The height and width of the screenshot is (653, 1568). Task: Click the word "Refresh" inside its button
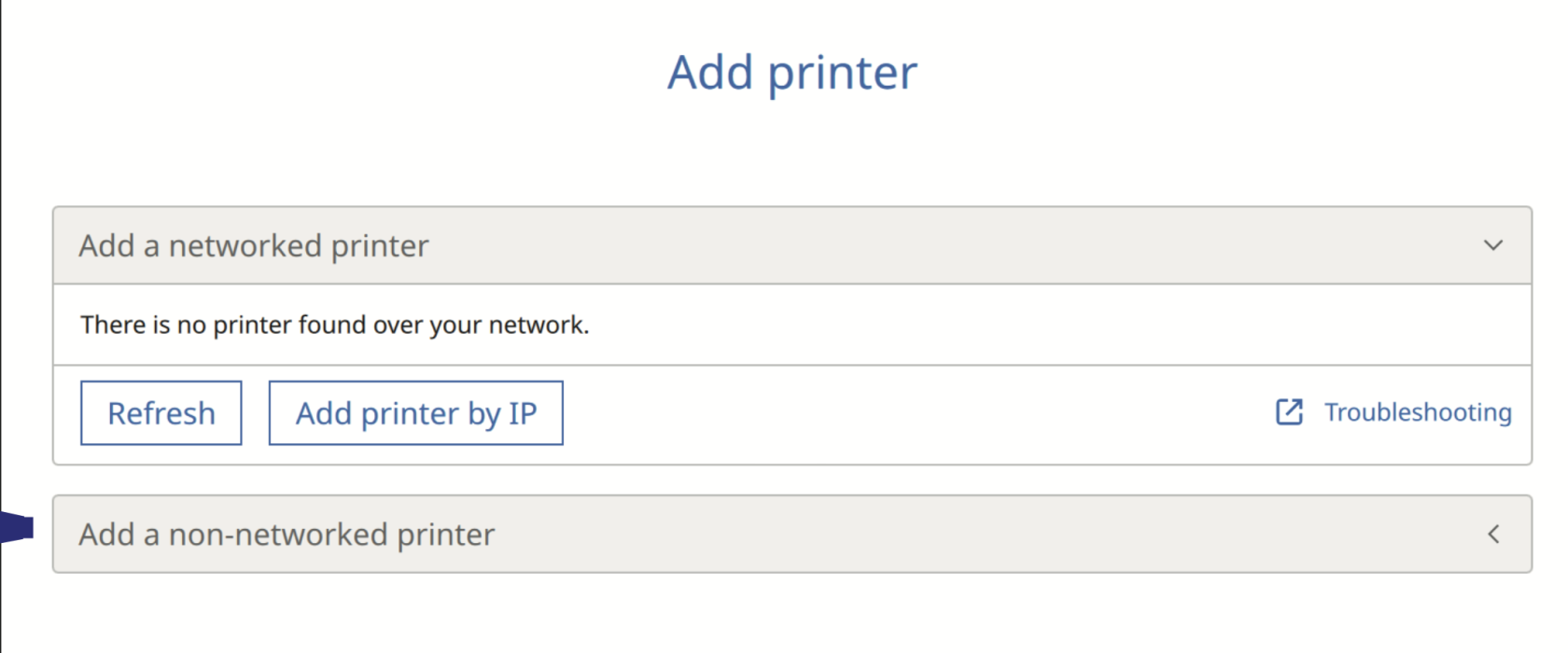click(x=161, y=413)
